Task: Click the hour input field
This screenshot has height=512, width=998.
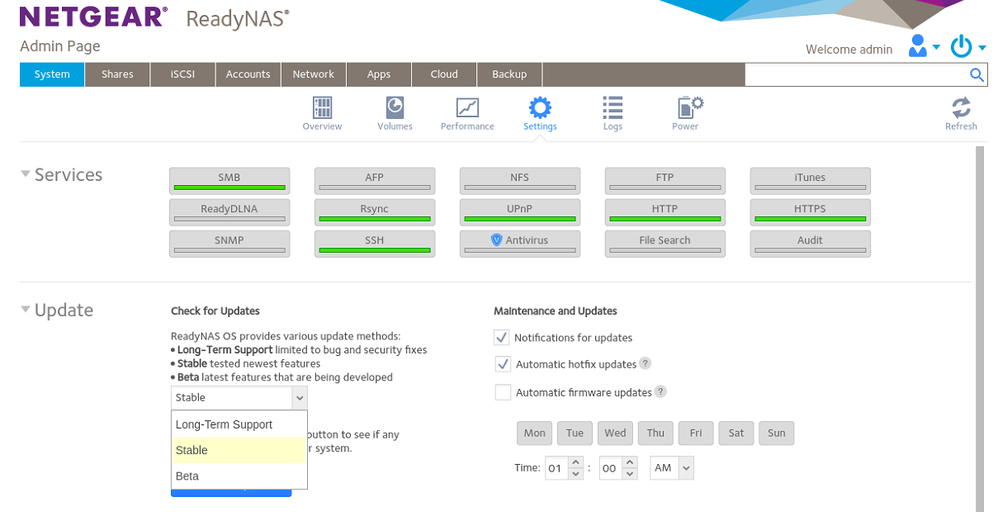Action: [x=557, y=467]
